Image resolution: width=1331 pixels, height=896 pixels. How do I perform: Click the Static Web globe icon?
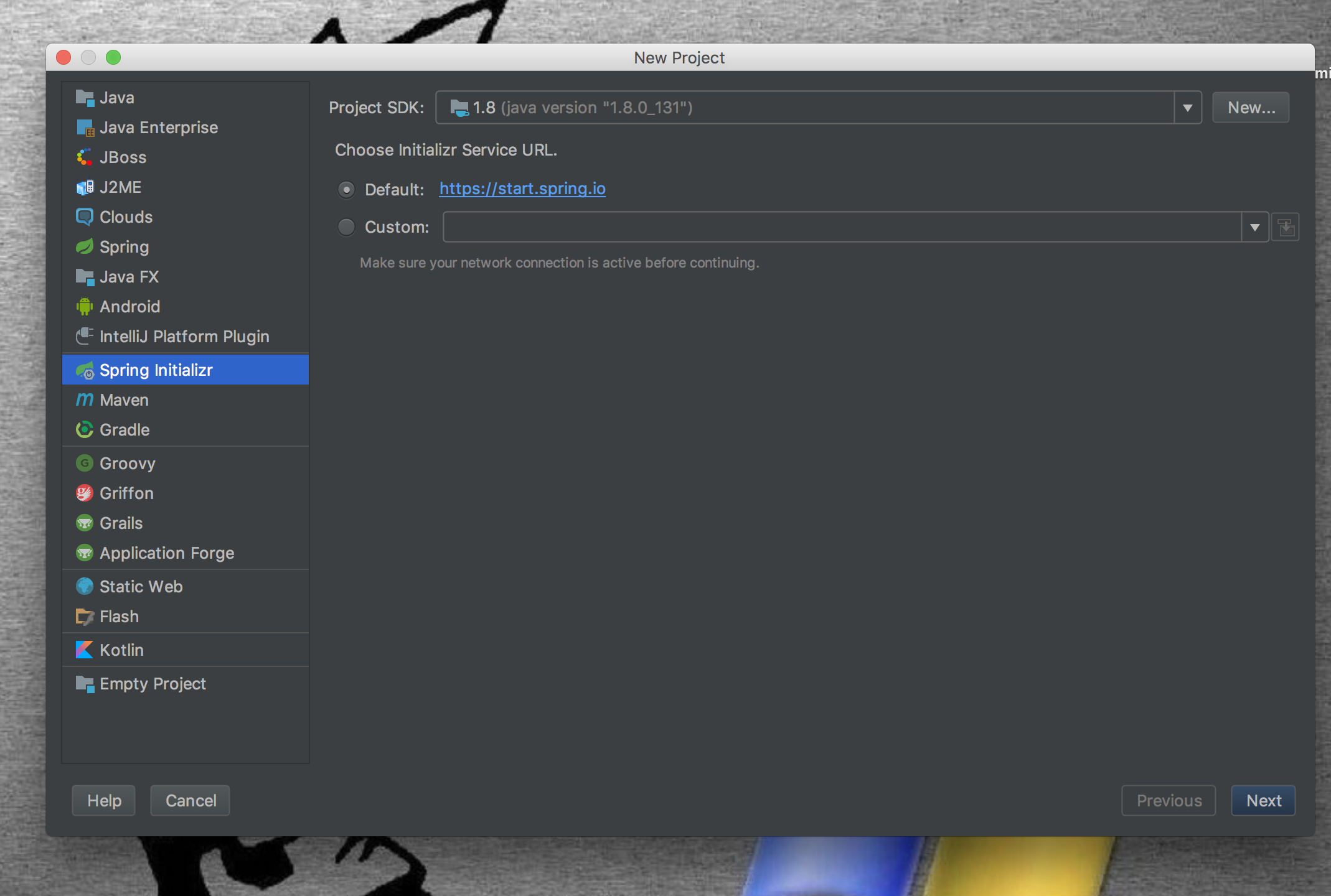tap(85, 587)
